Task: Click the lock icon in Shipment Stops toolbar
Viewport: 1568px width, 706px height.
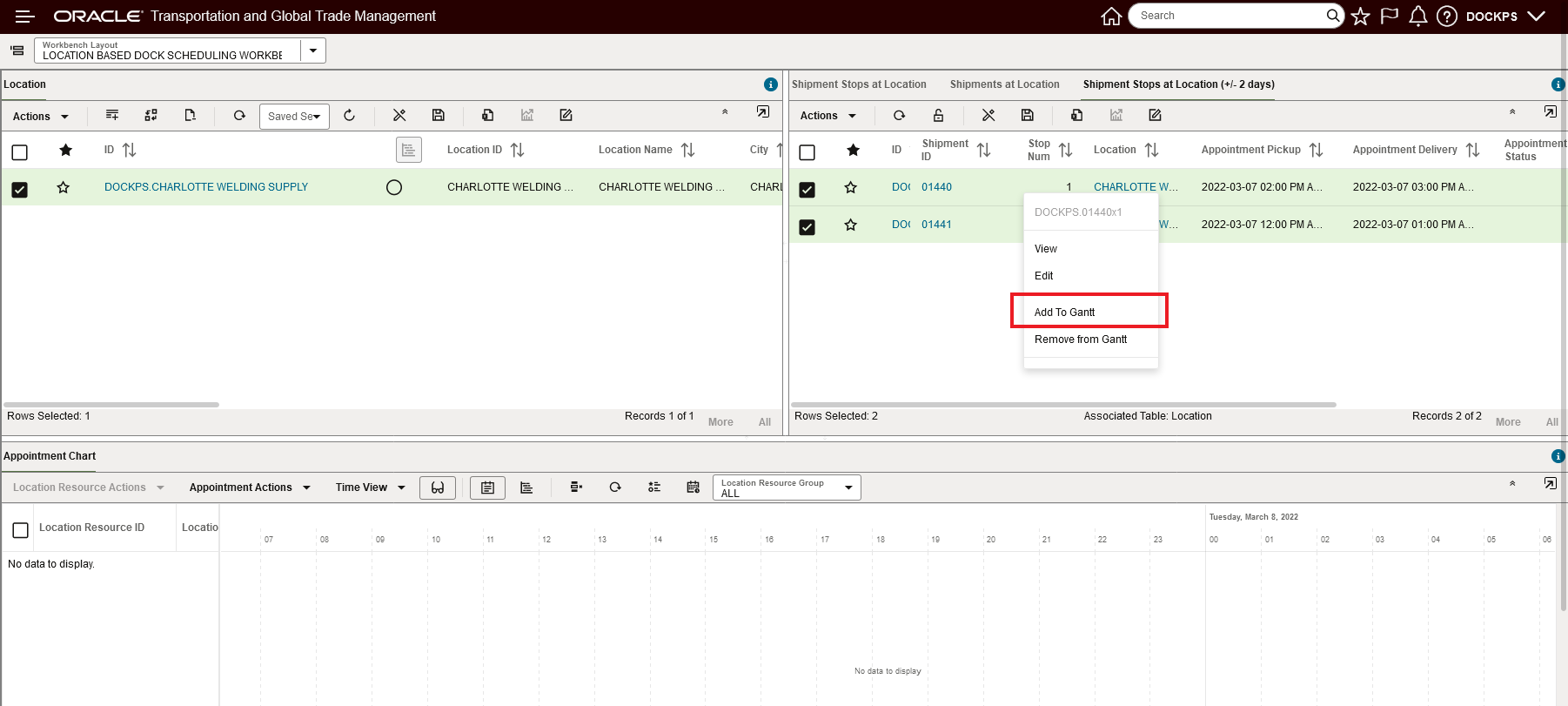Action: click(x=938, y=115)
